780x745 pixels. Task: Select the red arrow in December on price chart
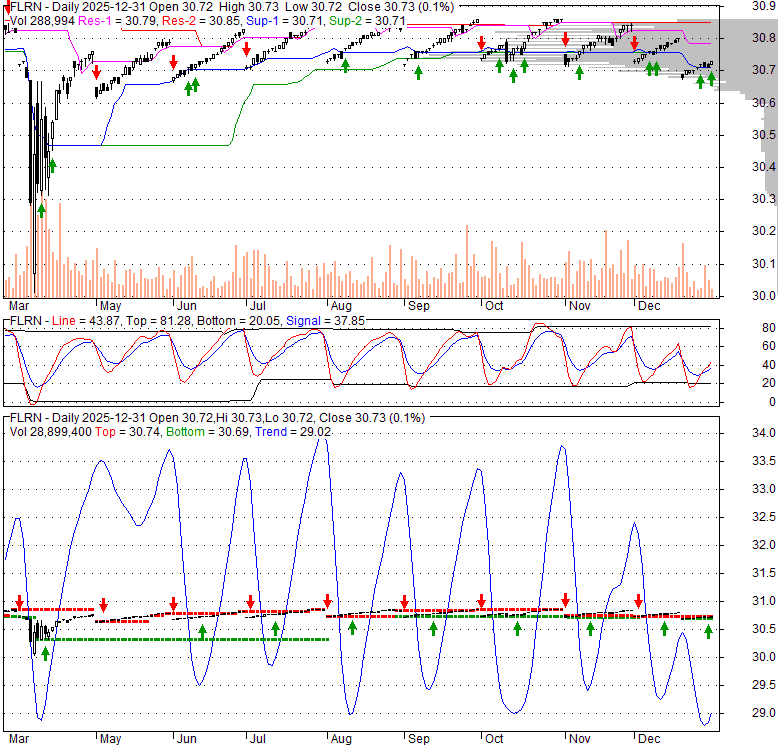click(x=634, y=44)
